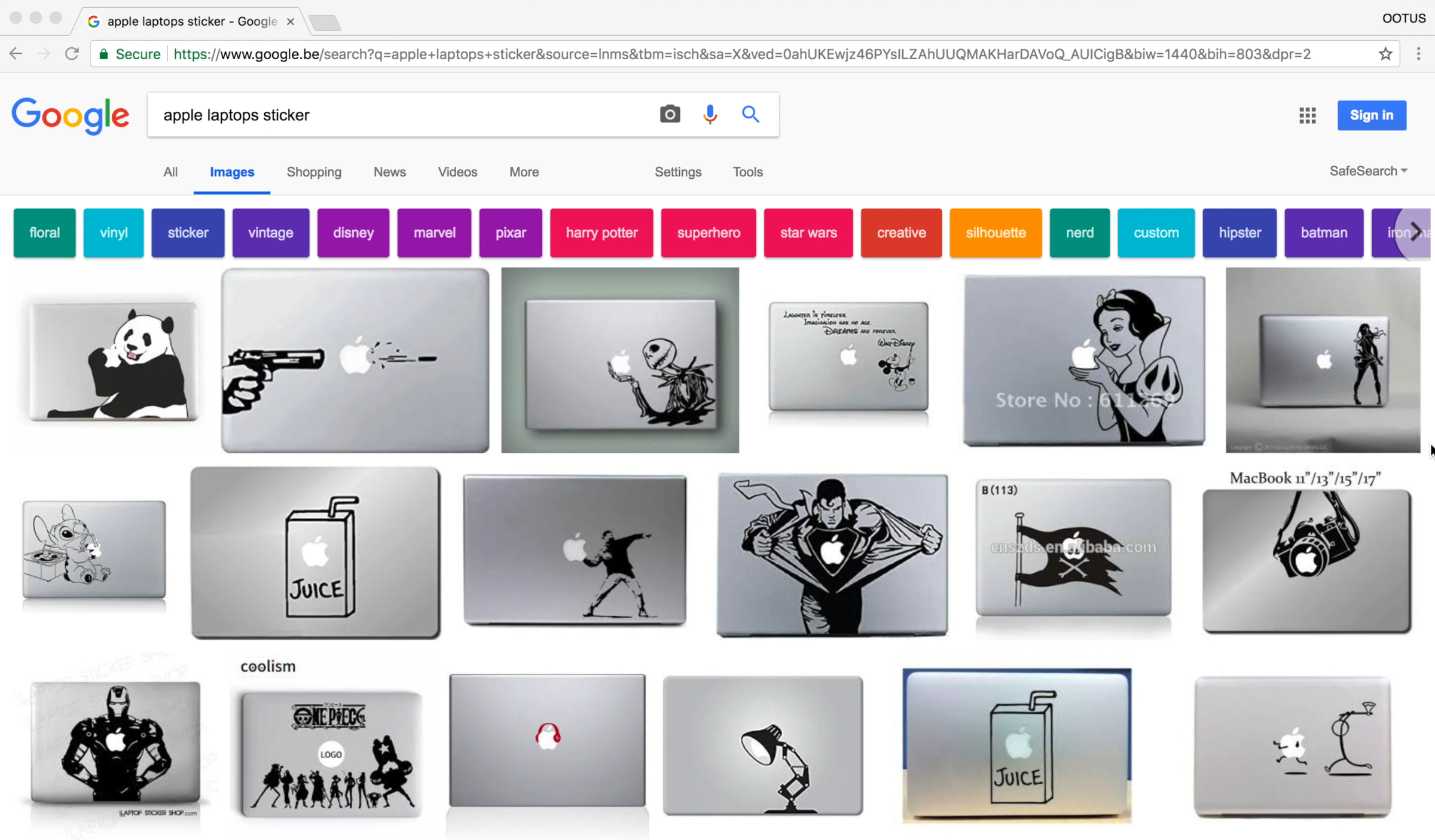Reload the page with refresh icon
Image resolution: width=1435 pixels, height=840 pixels.
pyautogui.click(x=72, y=54)
